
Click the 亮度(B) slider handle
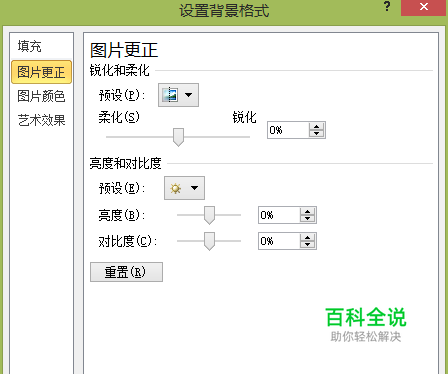209,215
